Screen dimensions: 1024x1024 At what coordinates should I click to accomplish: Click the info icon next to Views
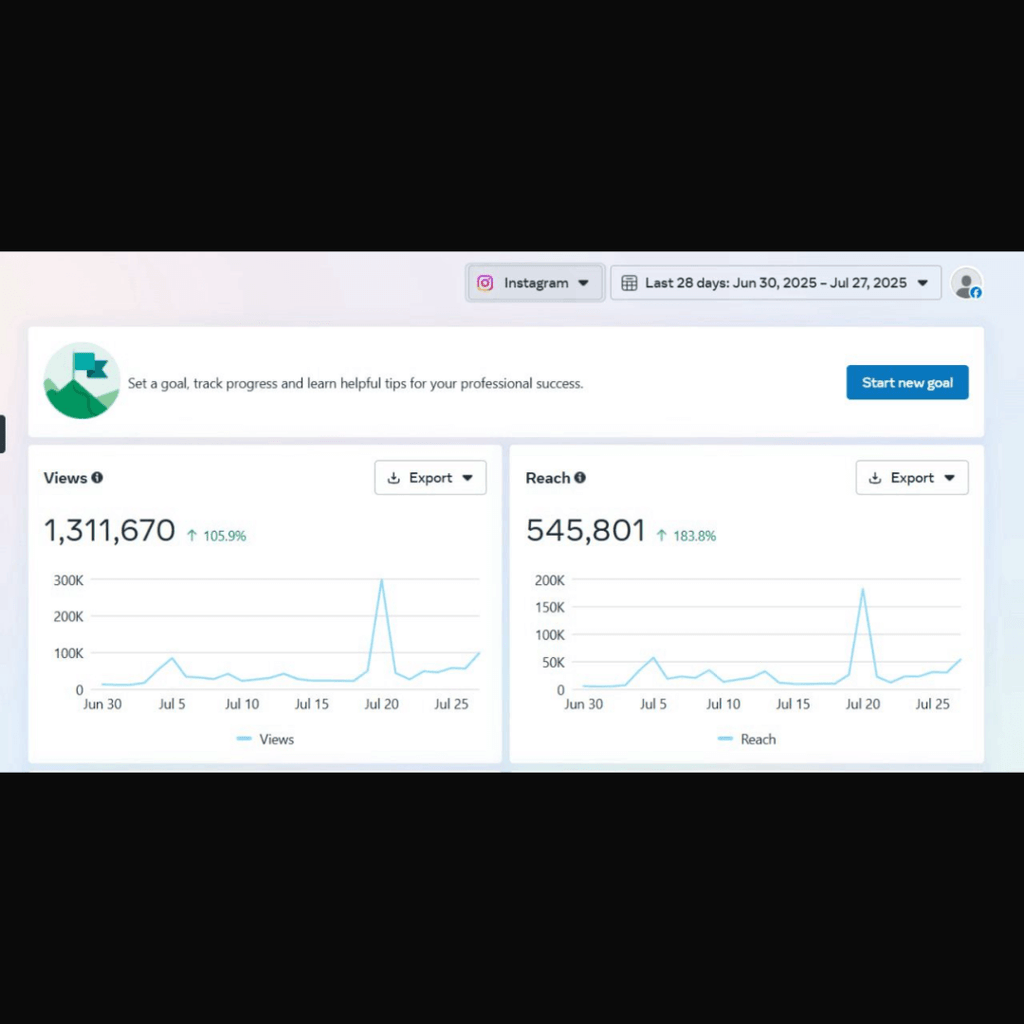[97, 478]
